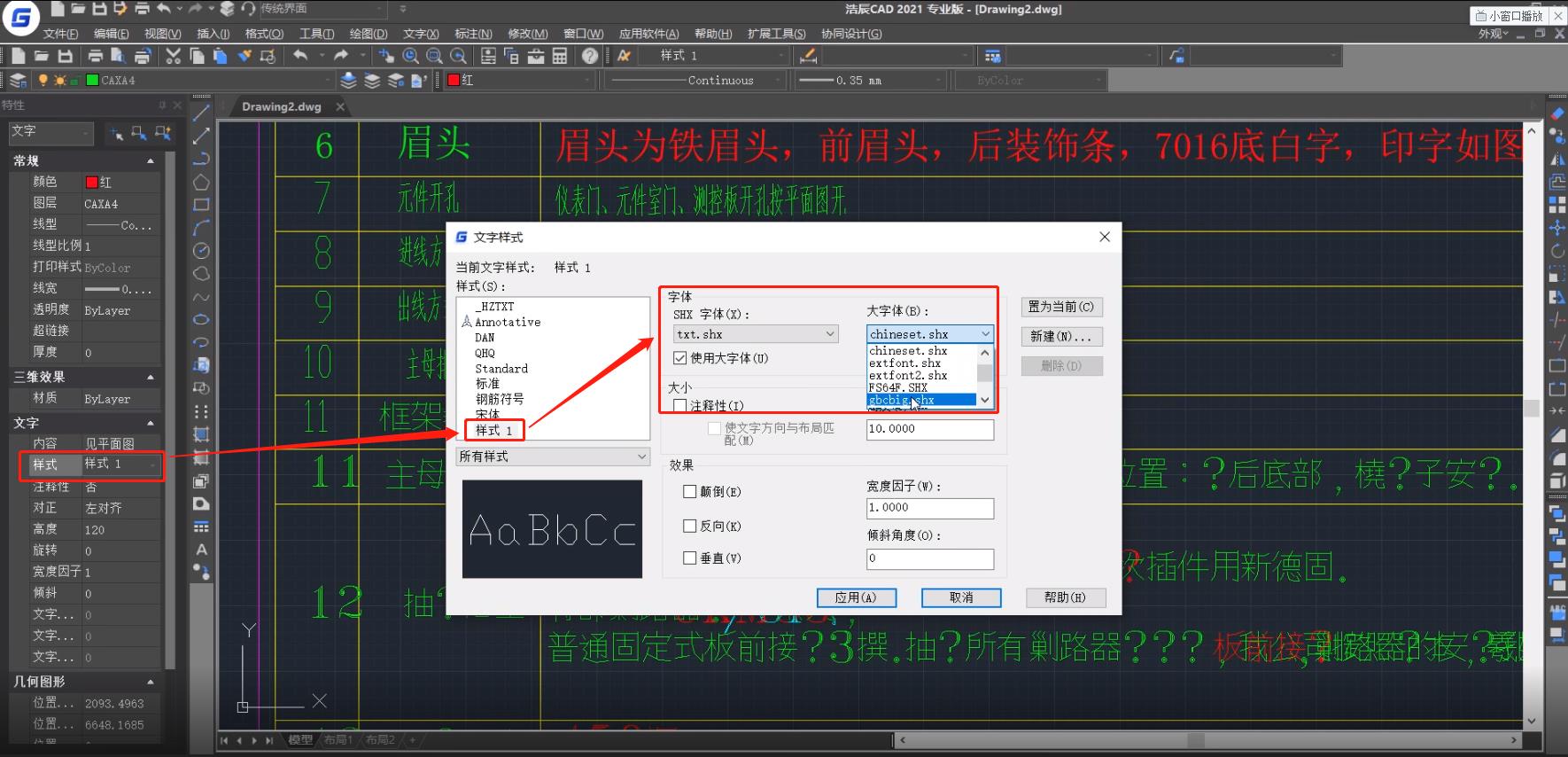Click the Cut scissors icon
Viewport: 1568px width, 757px height.
coord(174,56)
